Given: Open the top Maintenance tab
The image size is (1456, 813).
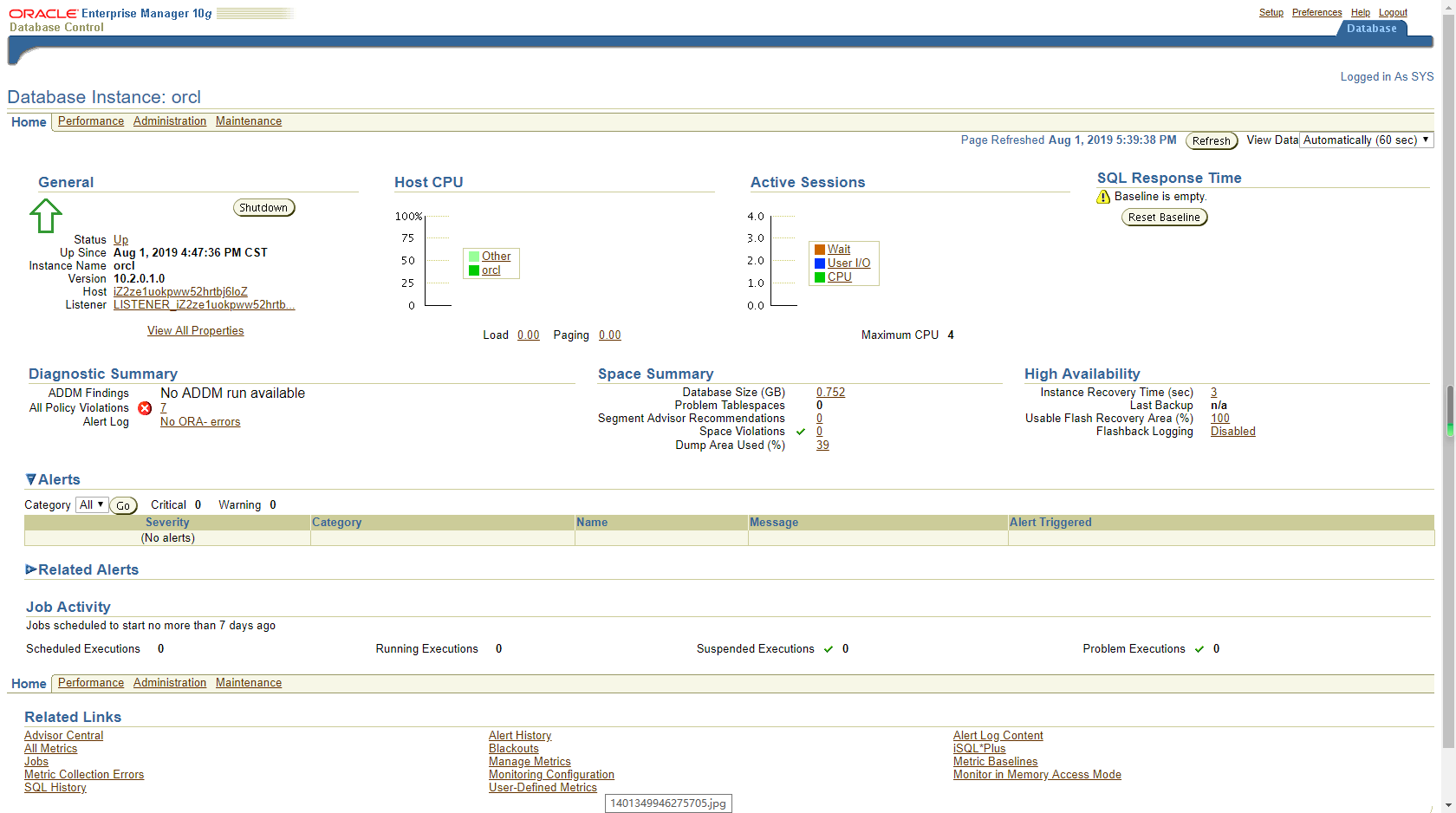Looking at the screenshot, I should [249, 121].
